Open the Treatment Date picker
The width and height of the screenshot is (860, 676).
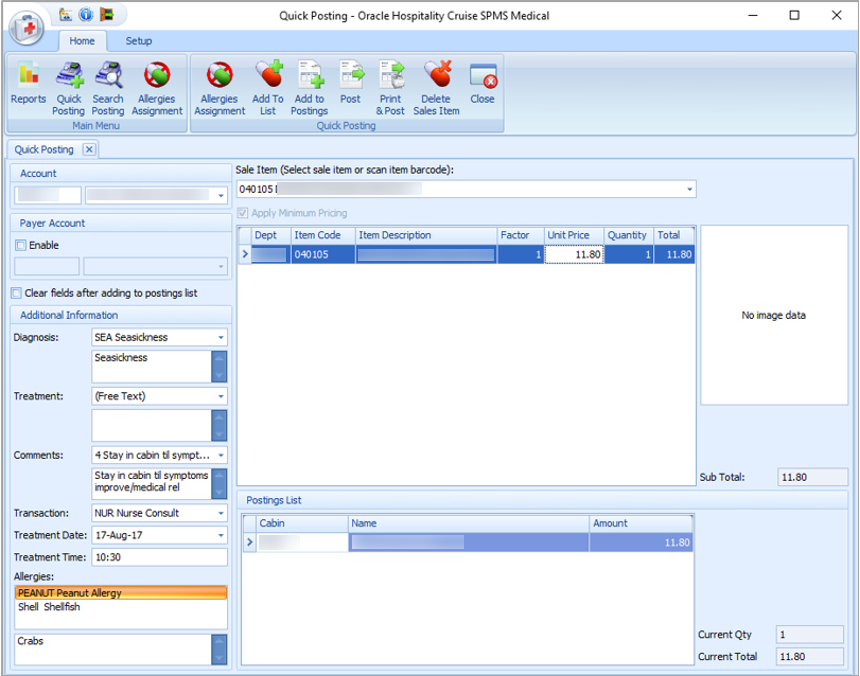click(222, 535)
